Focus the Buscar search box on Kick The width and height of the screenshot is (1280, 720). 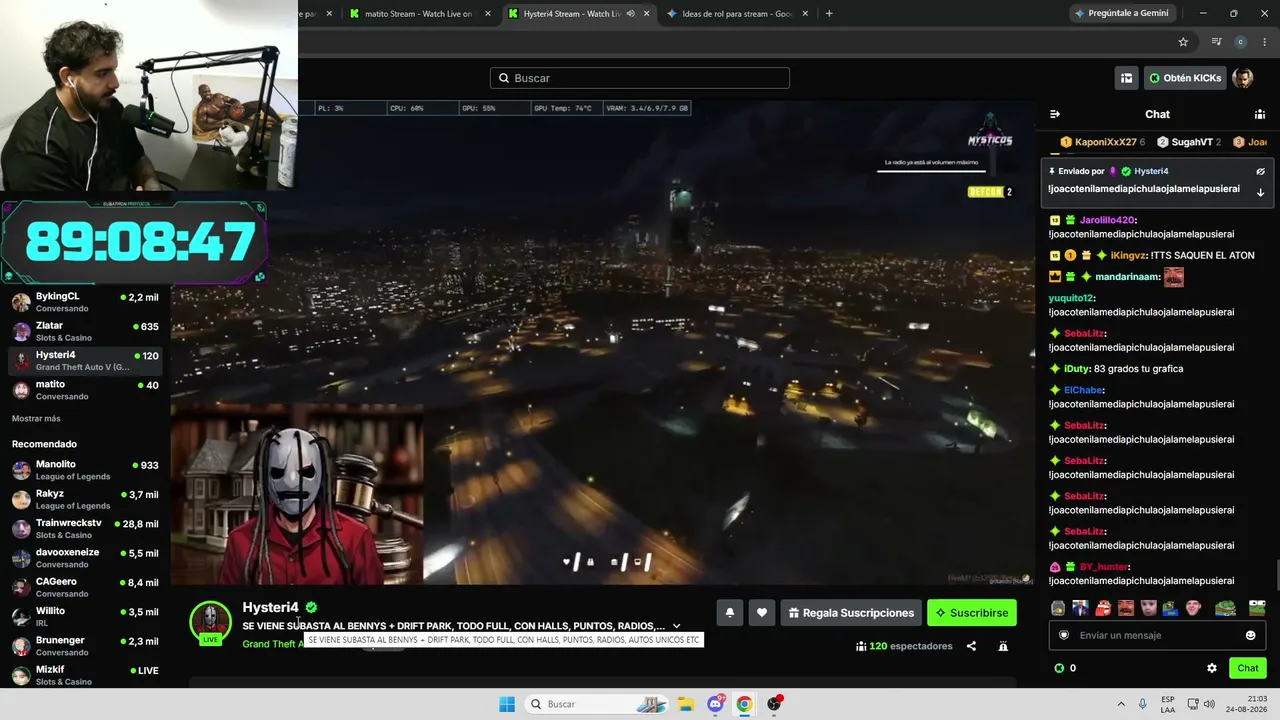tap(640, 78)
